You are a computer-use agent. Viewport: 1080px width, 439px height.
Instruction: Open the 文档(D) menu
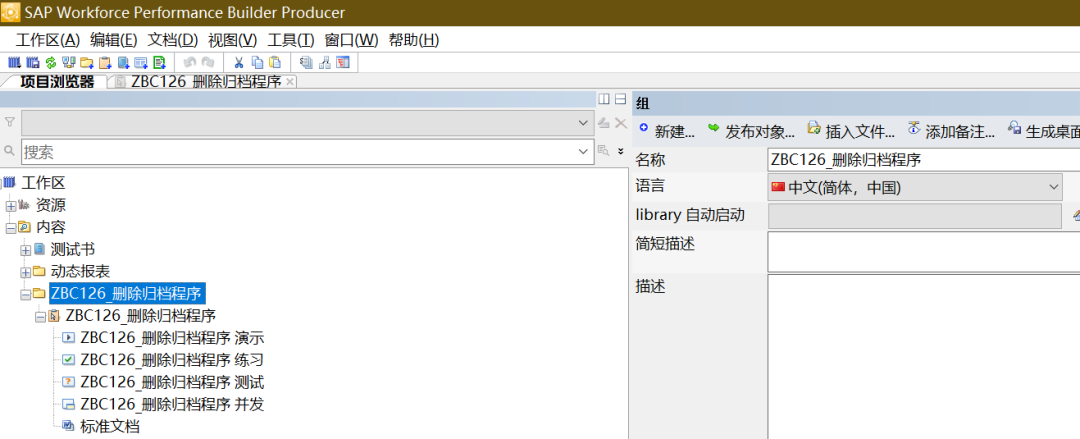173,40
